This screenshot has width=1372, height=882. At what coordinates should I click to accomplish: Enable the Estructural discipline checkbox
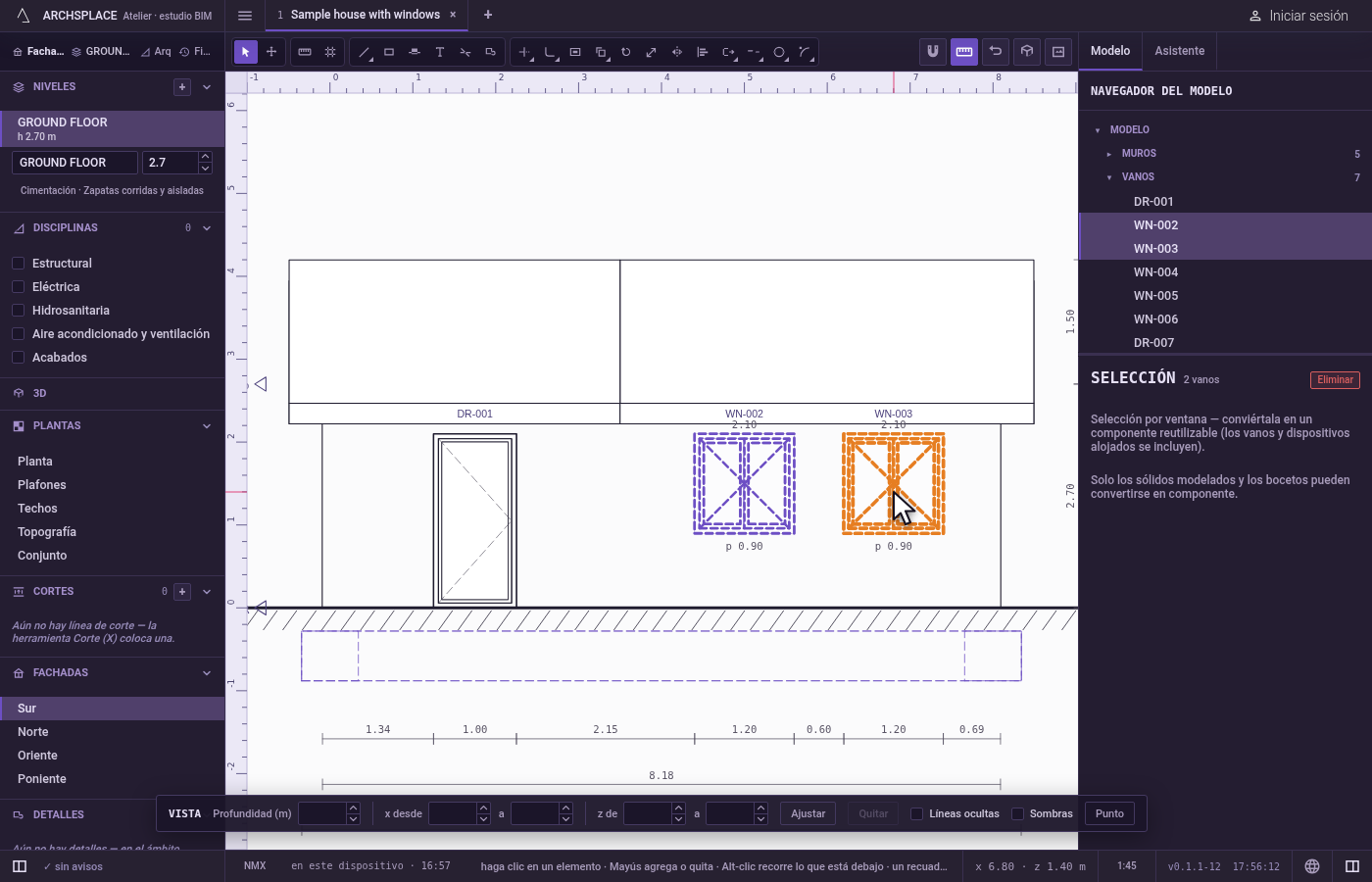pyautogui.click(x=18, y=264)
